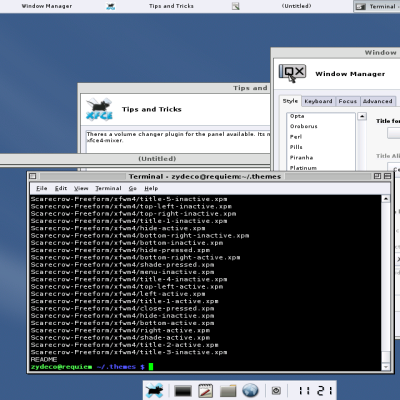
Task: Click the Terminal title bar maximize icon
Action: pos(377,176)
